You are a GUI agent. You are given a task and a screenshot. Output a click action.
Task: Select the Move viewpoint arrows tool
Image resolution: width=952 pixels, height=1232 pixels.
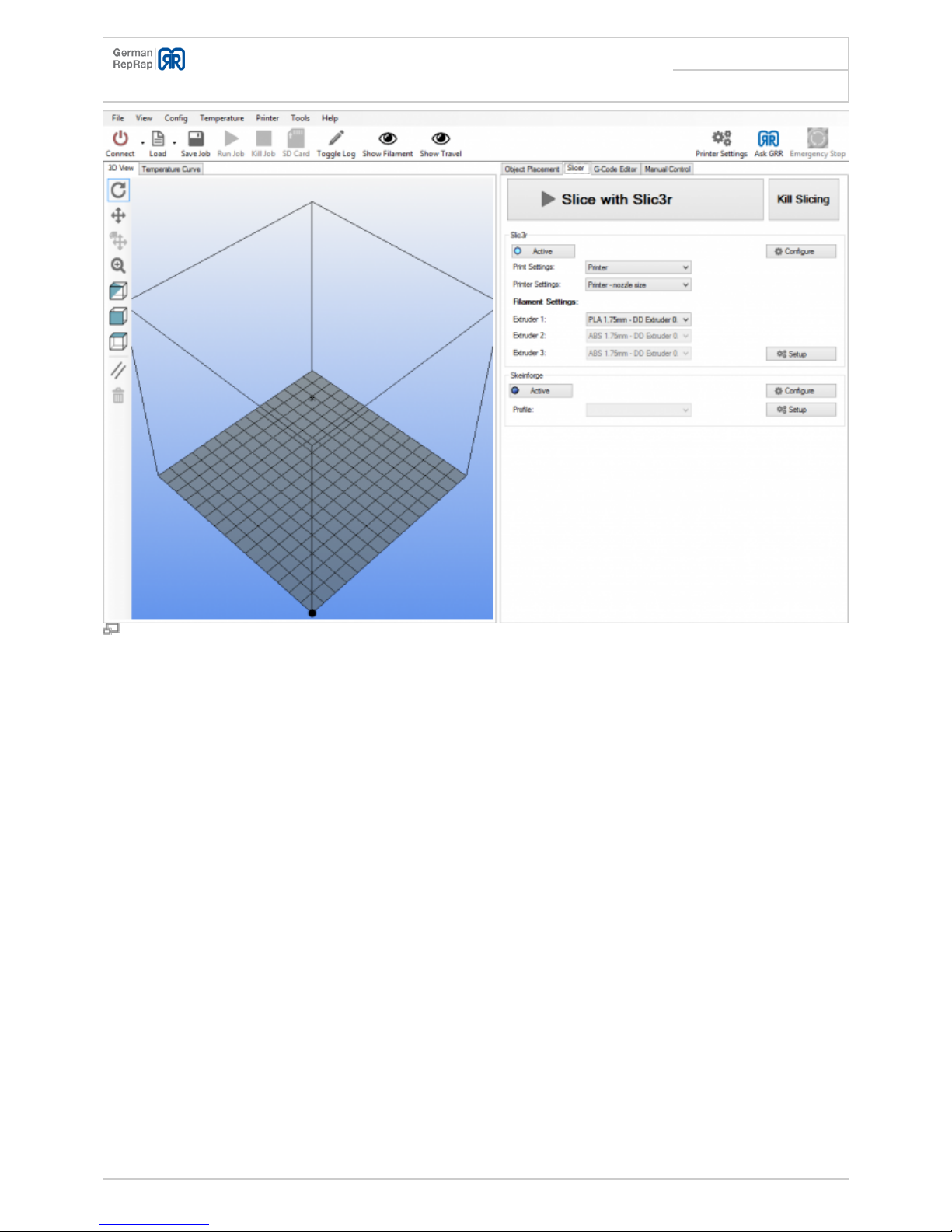(118, 215)
